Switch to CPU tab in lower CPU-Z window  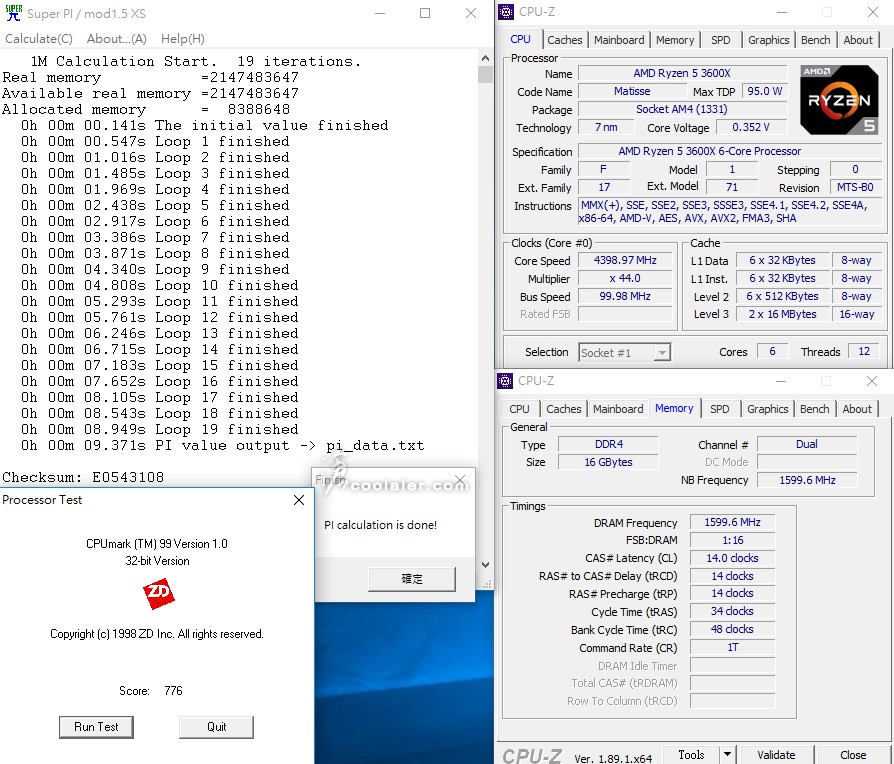coord(519,409)
